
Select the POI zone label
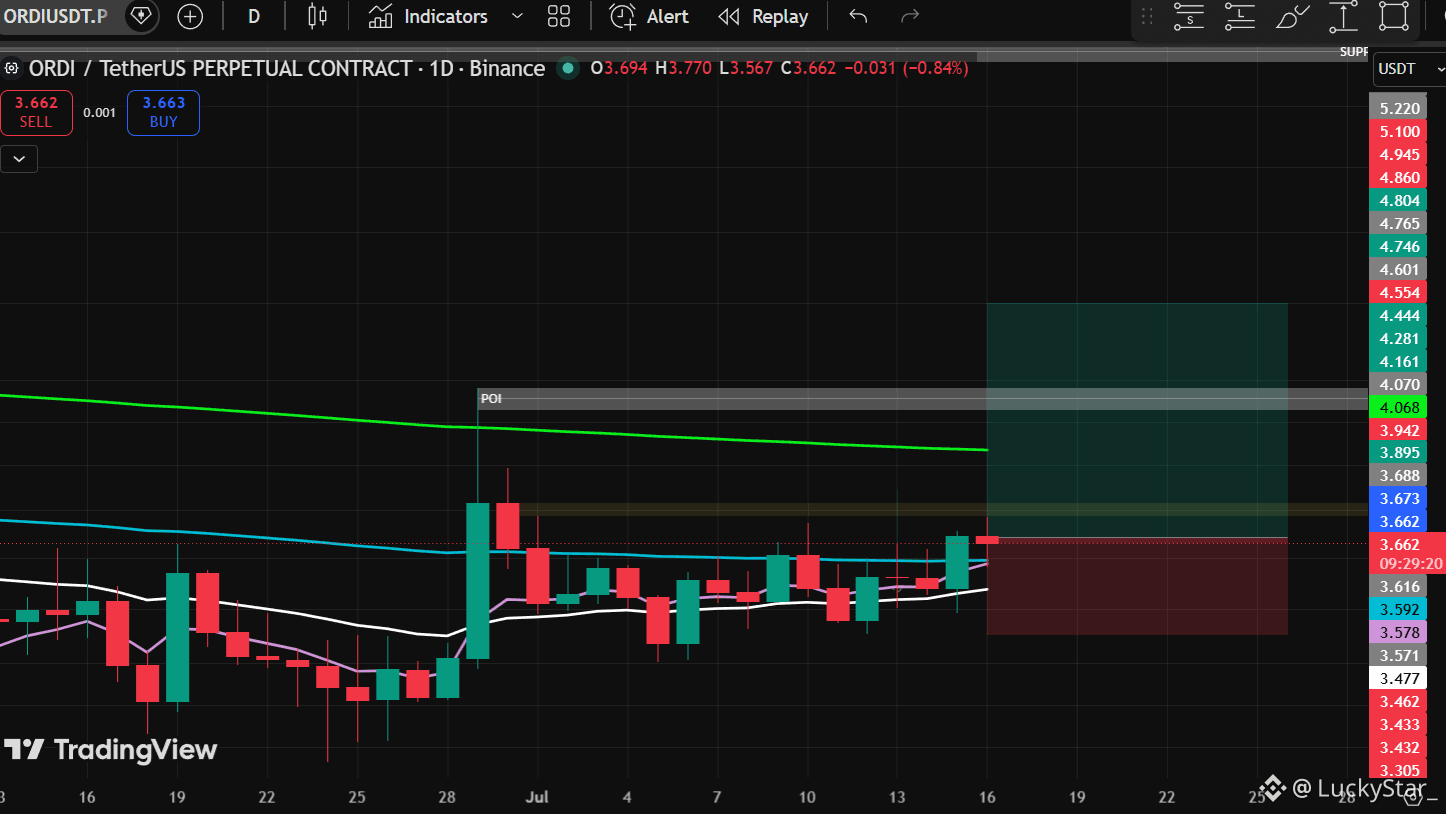pos(491,398)
